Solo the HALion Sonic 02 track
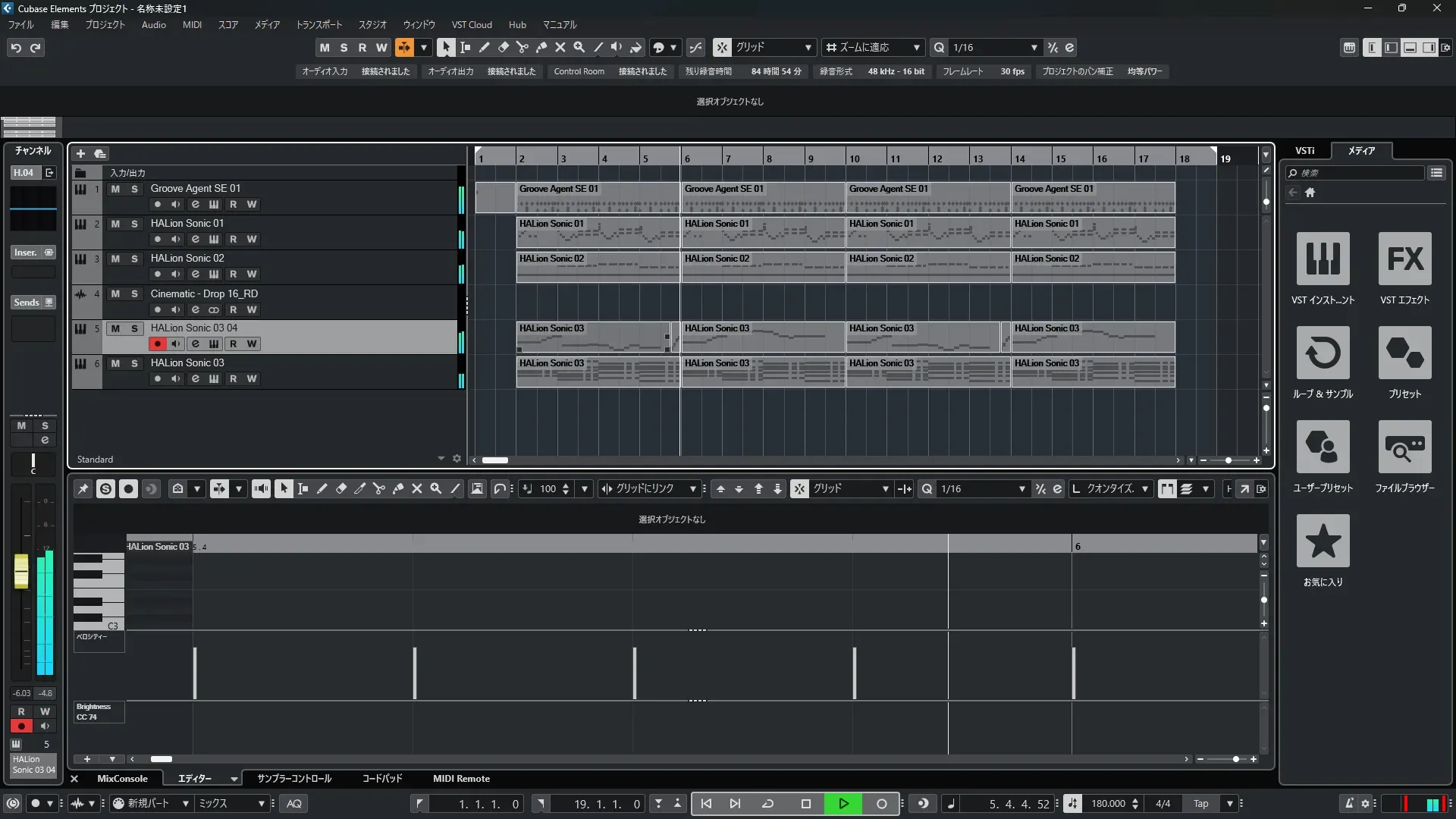Image resolution: width=1456 pixels, height=819 pixels. click(134, 259)
